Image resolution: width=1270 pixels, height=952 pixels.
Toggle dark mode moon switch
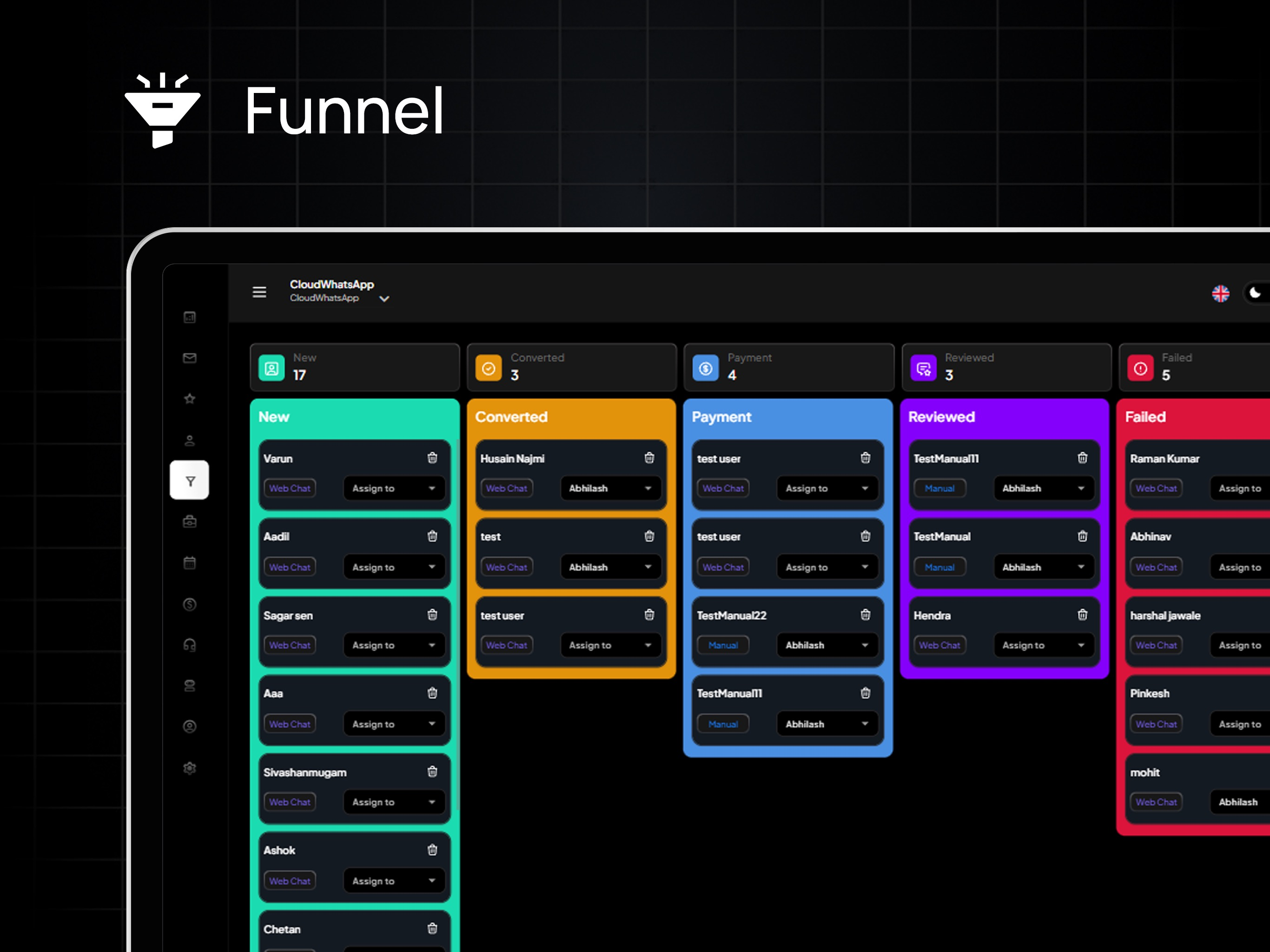[x=1256, y=293]
